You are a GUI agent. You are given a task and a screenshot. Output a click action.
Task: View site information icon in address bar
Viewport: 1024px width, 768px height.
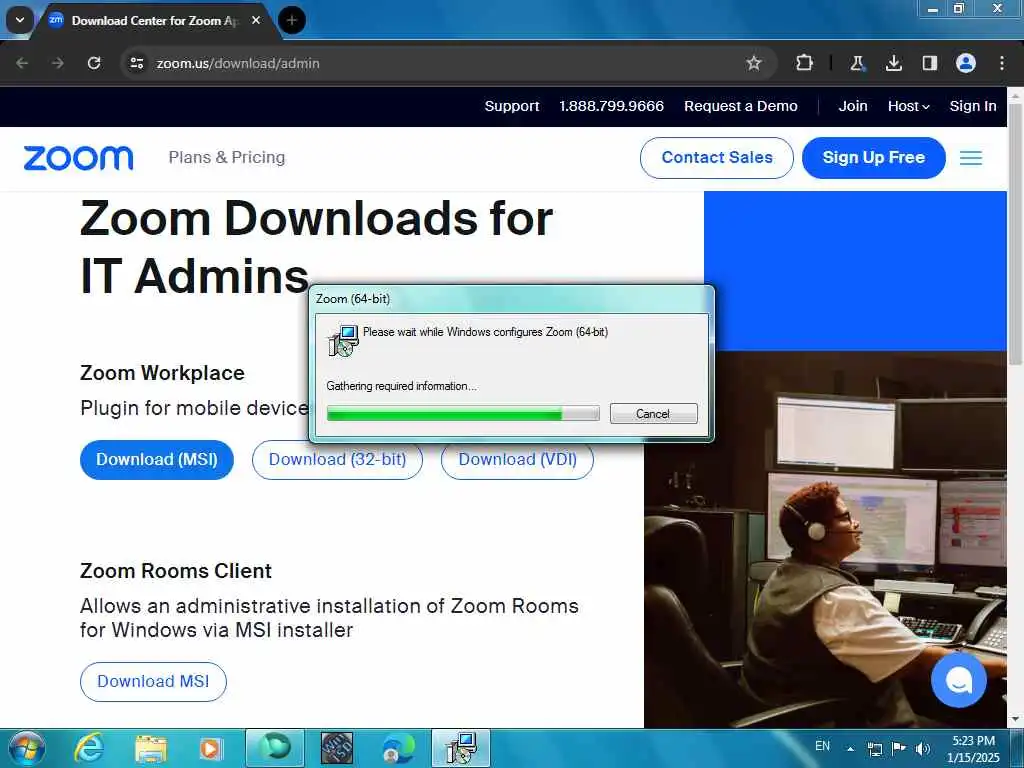[137, 63]
